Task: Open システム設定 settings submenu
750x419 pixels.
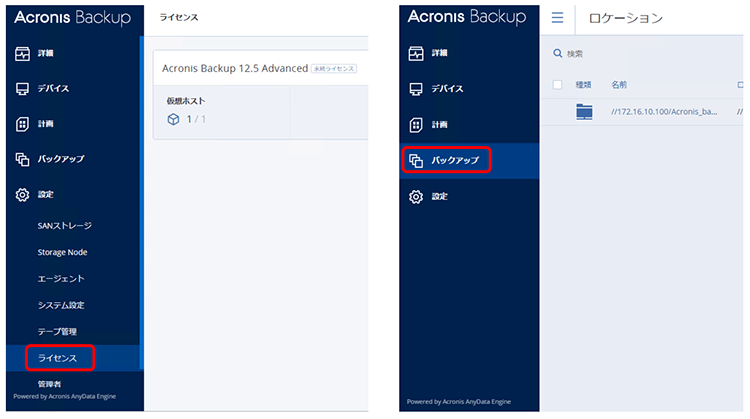Action: coord(61,305)
